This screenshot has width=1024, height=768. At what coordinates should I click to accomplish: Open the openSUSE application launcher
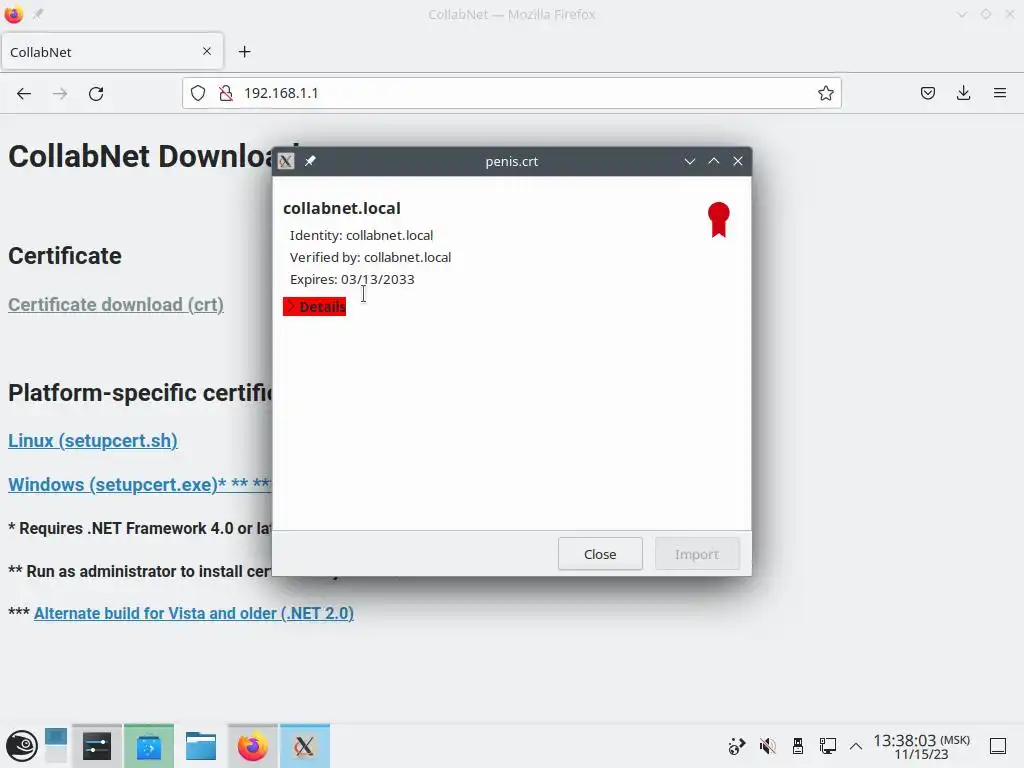click(22, 746)
